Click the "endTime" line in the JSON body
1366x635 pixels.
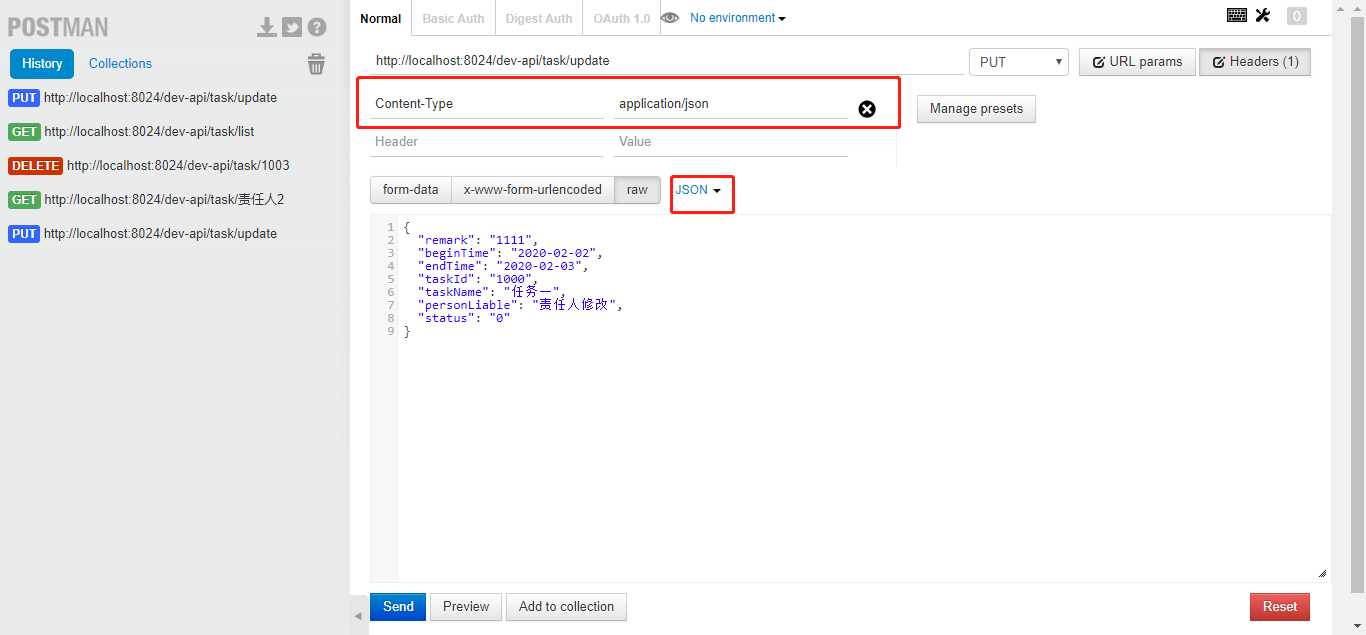(x=503, y=266)
